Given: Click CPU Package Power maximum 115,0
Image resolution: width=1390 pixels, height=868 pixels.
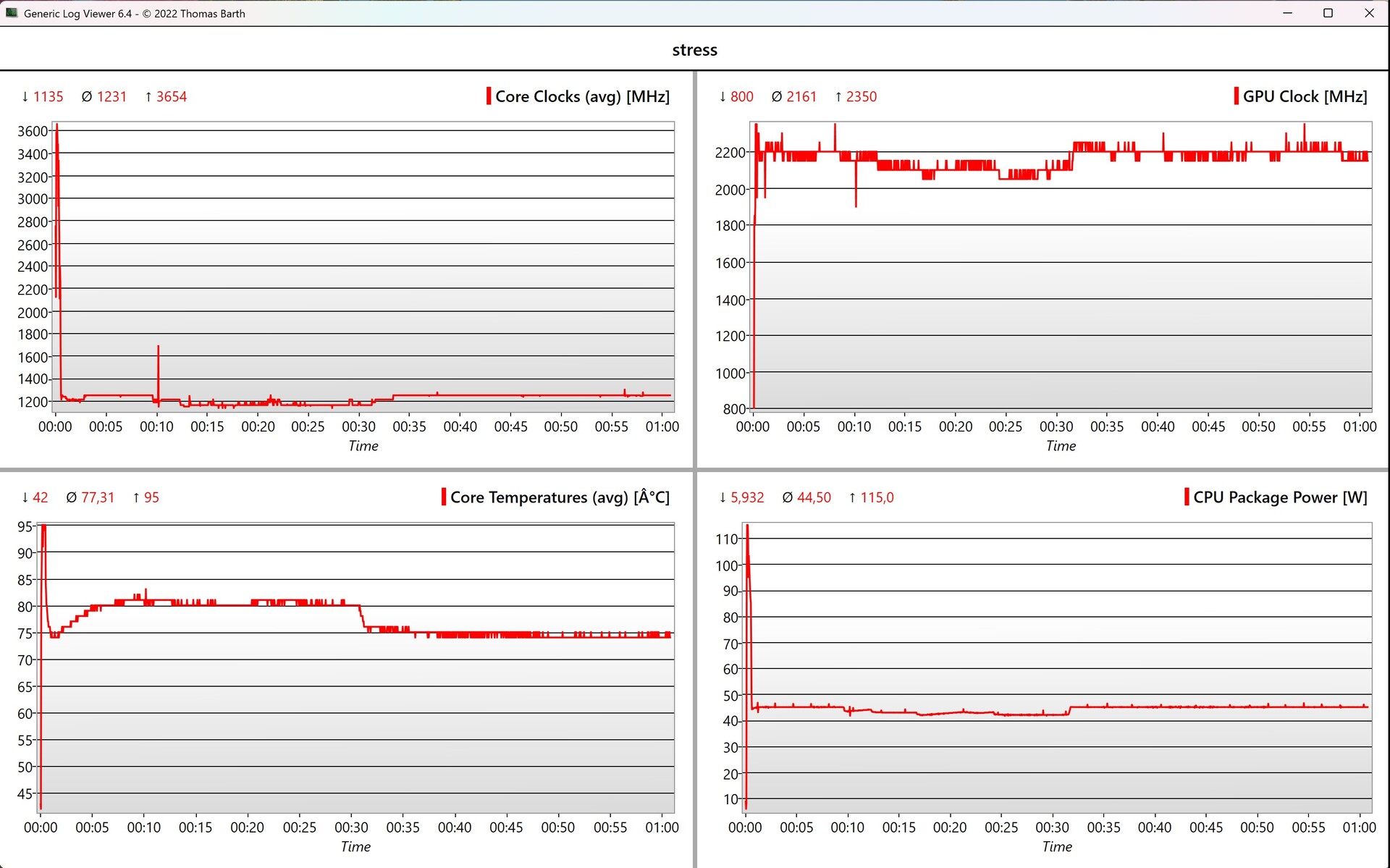Looking at the screenshot, I should click(876, 497).
